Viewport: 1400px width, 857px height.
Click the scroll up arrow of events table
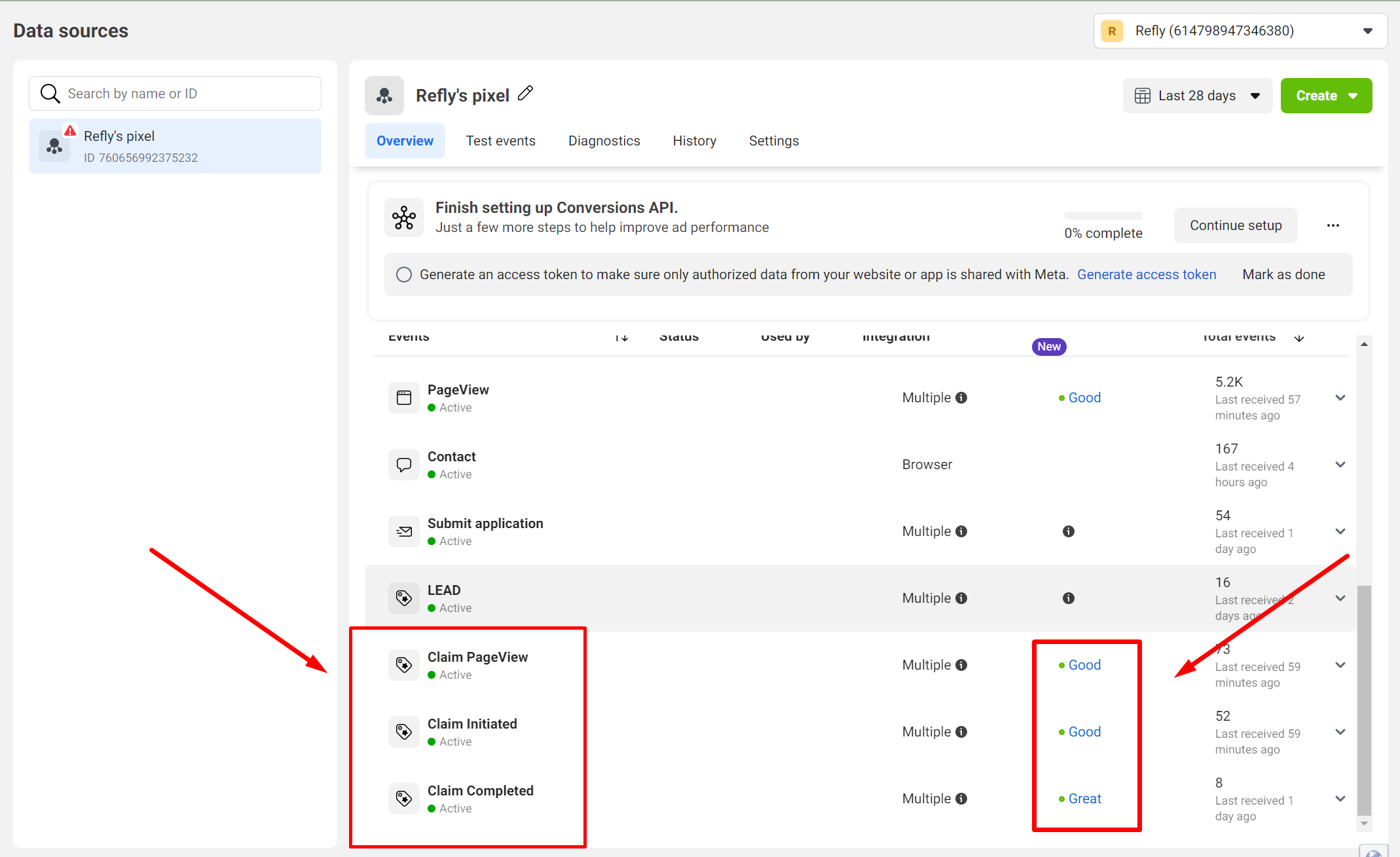(1365, 344)
